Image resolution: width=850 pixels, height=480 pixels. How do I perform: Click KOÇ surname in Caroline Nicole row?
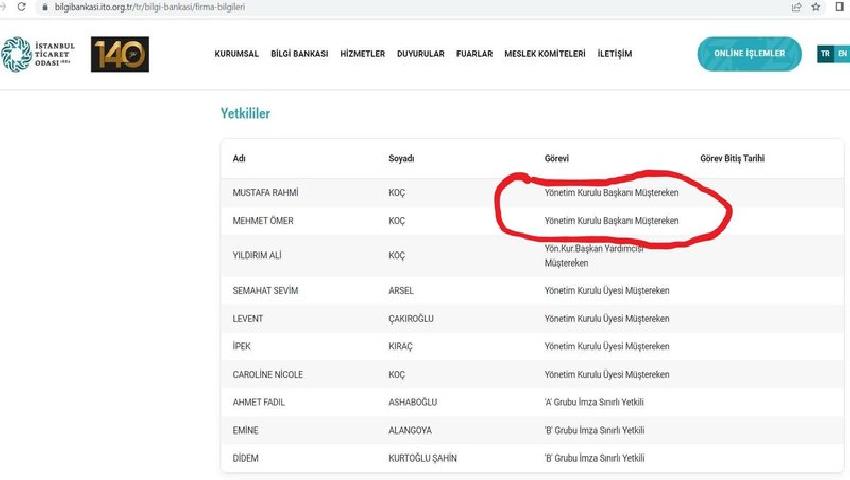[x=397, y=375]
